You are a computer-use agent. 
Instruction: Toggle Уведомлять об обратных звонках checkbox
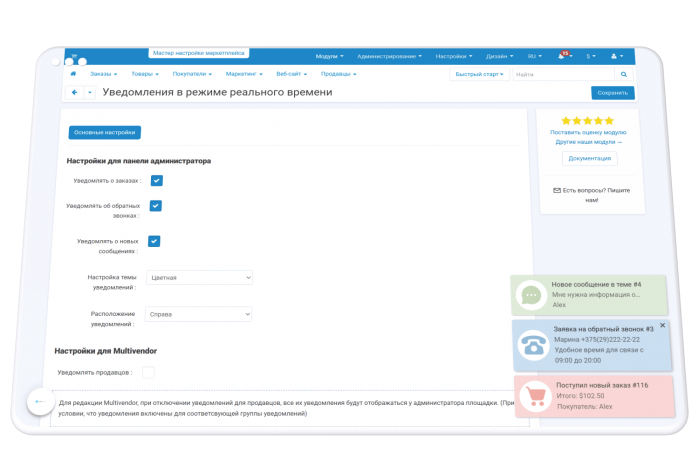click(155, 206)
